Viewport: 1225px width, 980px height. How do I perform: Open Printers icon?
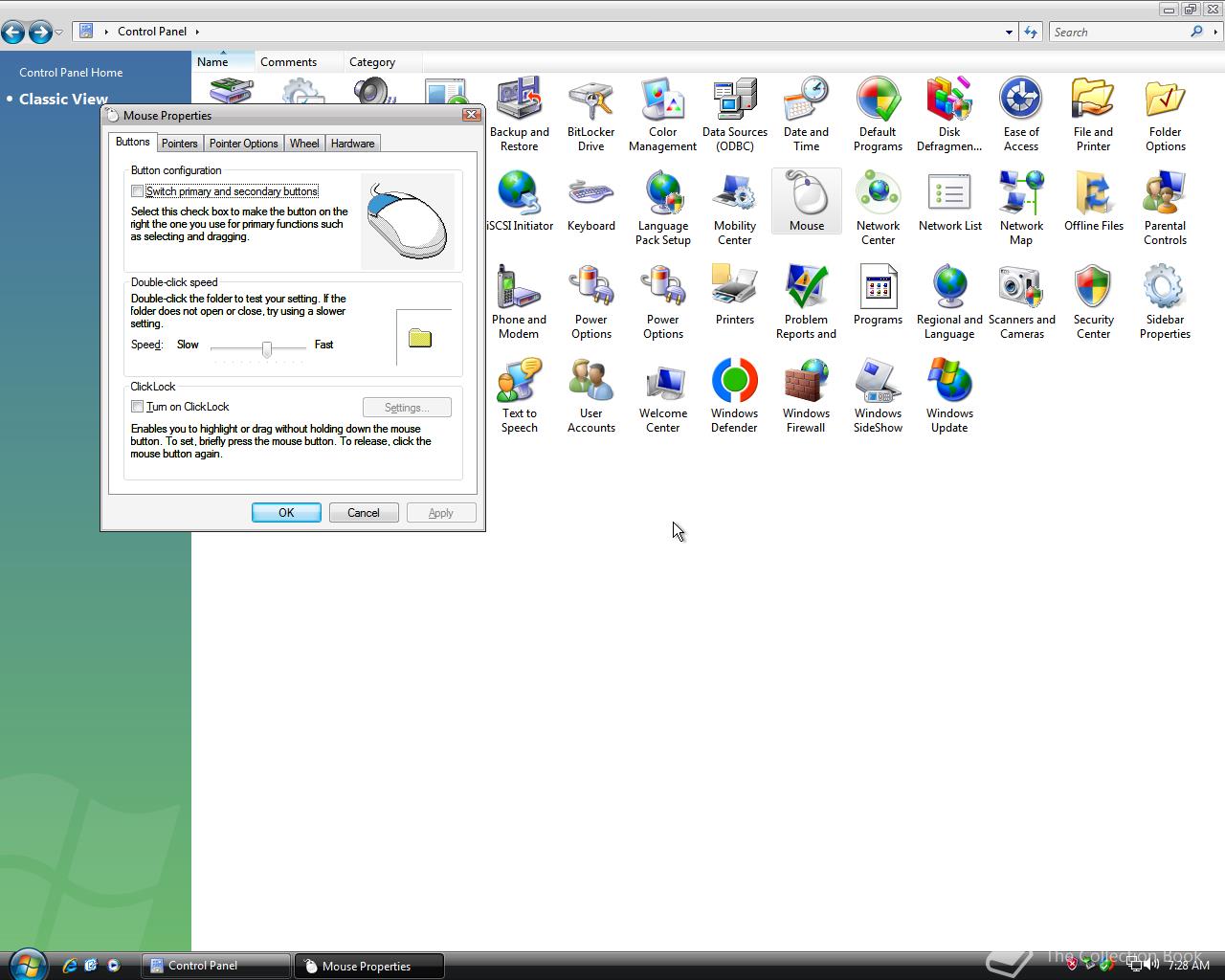734,295
